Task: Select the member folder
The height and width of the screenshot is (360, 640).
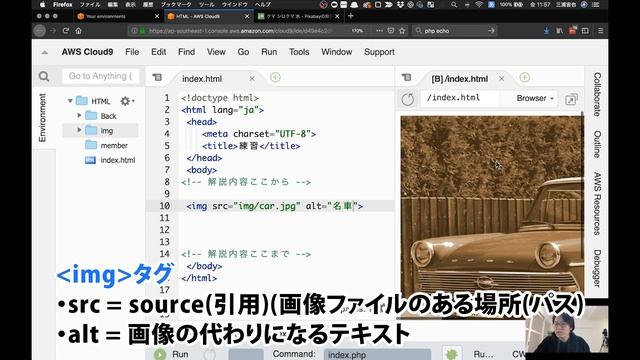Action: (114, 145)
